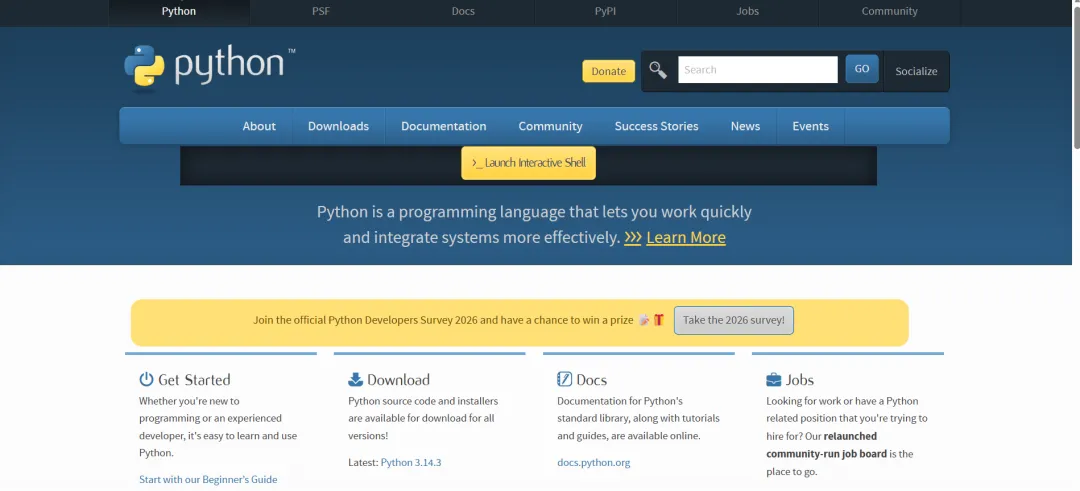Image resolution: width=1080 pixels, height=491 pixels.
Task: Open the Documentation menu
Action: point(444,126)
